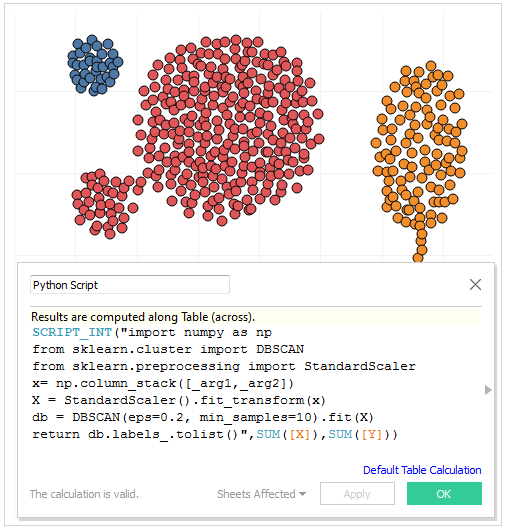The image size is (506, 529).
Task: Select a point in the small lower-left red cluster
Action: (x=101, y=204)
